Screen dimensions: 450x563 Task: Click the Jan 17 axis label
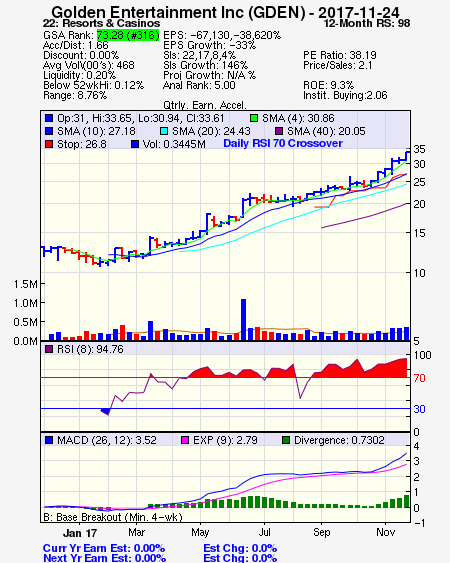(x=80, y=533)
